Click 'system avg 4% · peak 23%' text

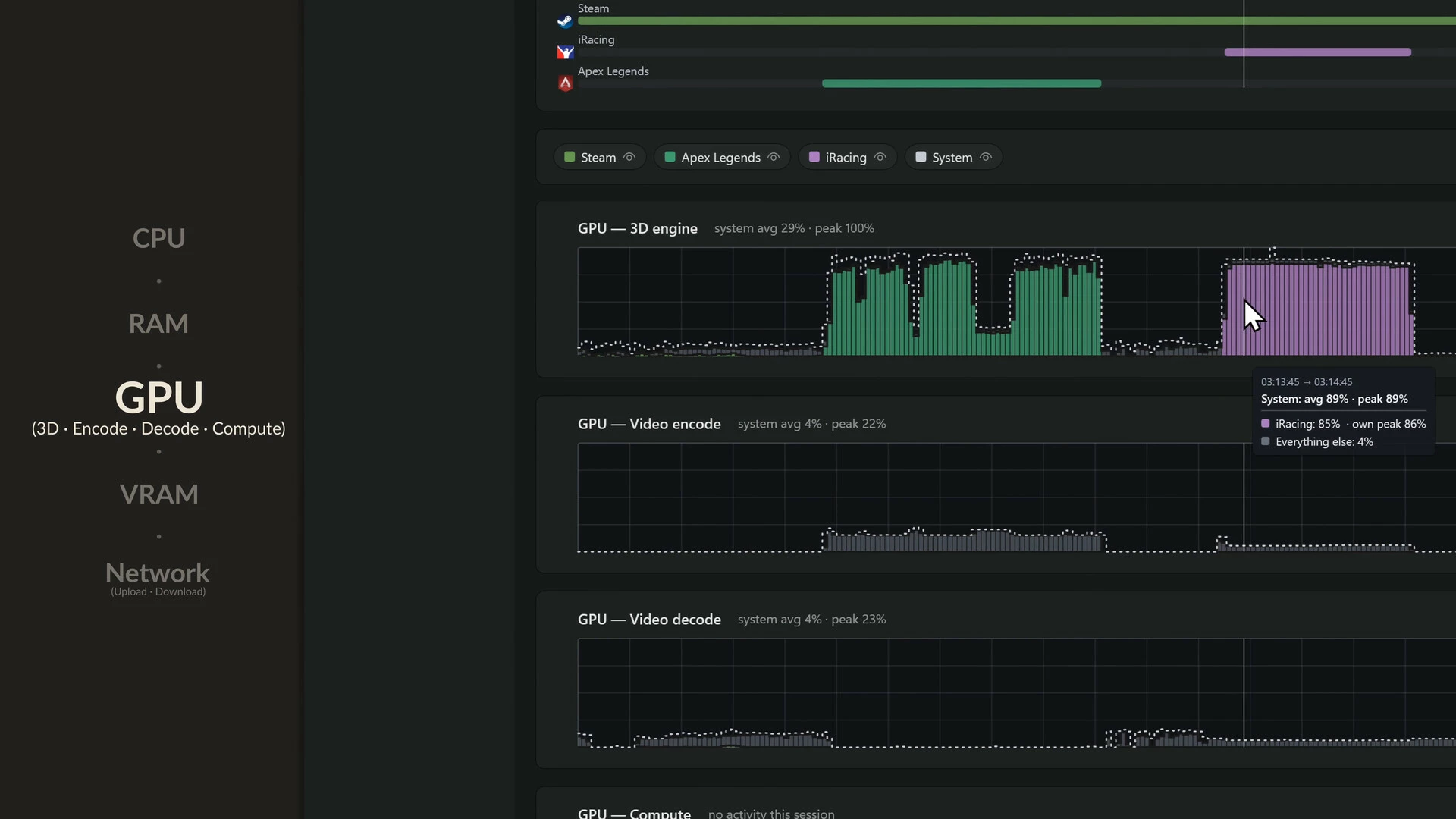(x=811, y=620)
